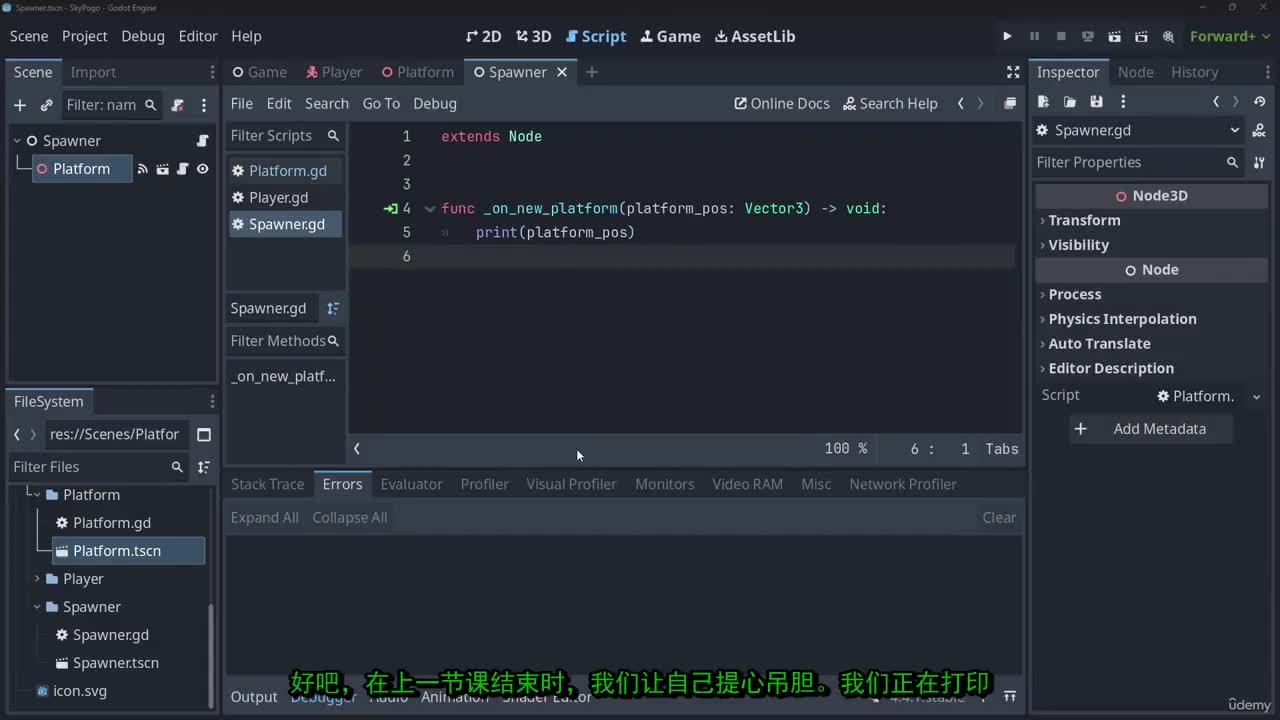Click Add Metadata button
Image resolution: width=1280 pixels, height=720 pixels.
[1152, 429]
